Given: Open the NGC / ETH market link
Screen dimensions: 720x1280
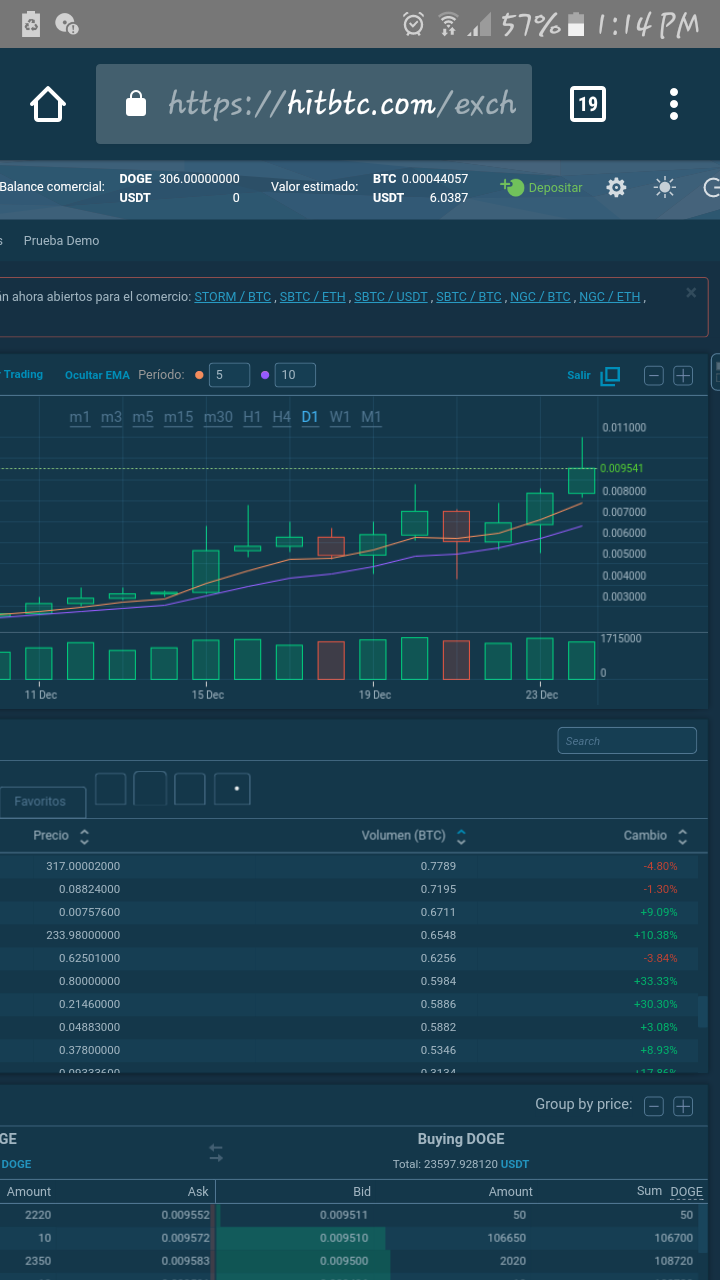Looking at the screenshot, I should (x=610, y=297).
